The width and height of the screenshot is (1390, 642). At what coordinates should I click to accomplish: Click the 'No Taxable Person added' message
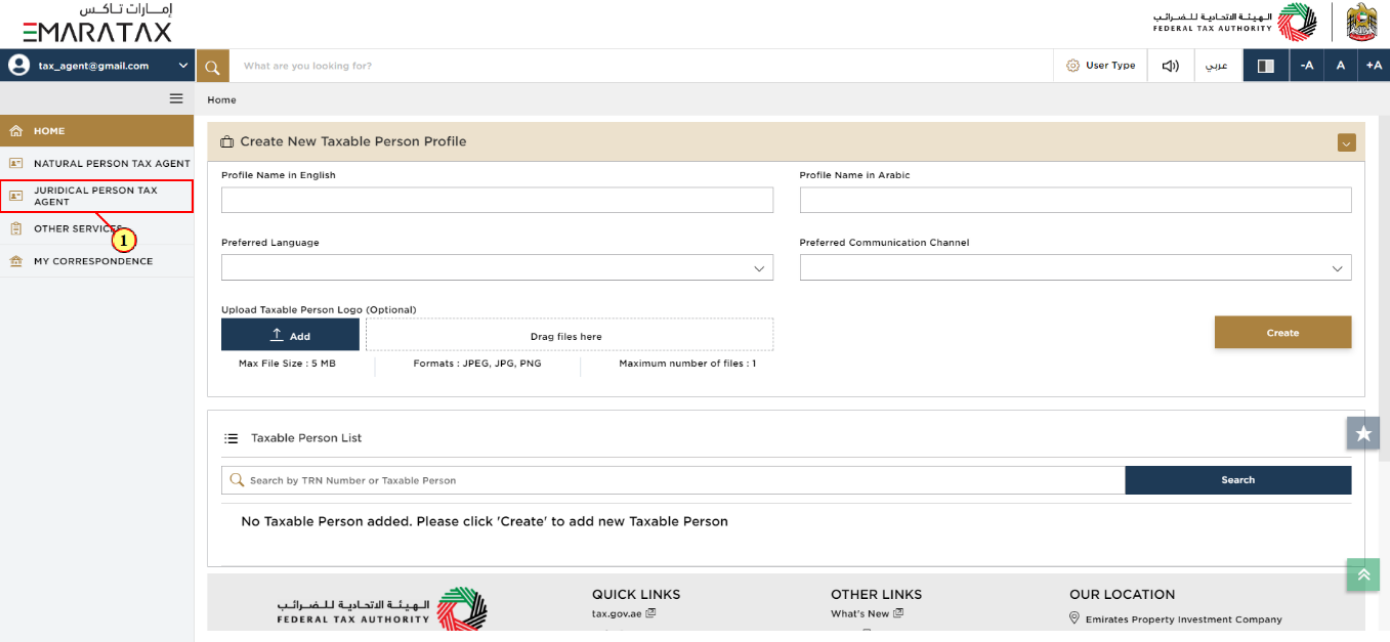click(x=484, y=522)
